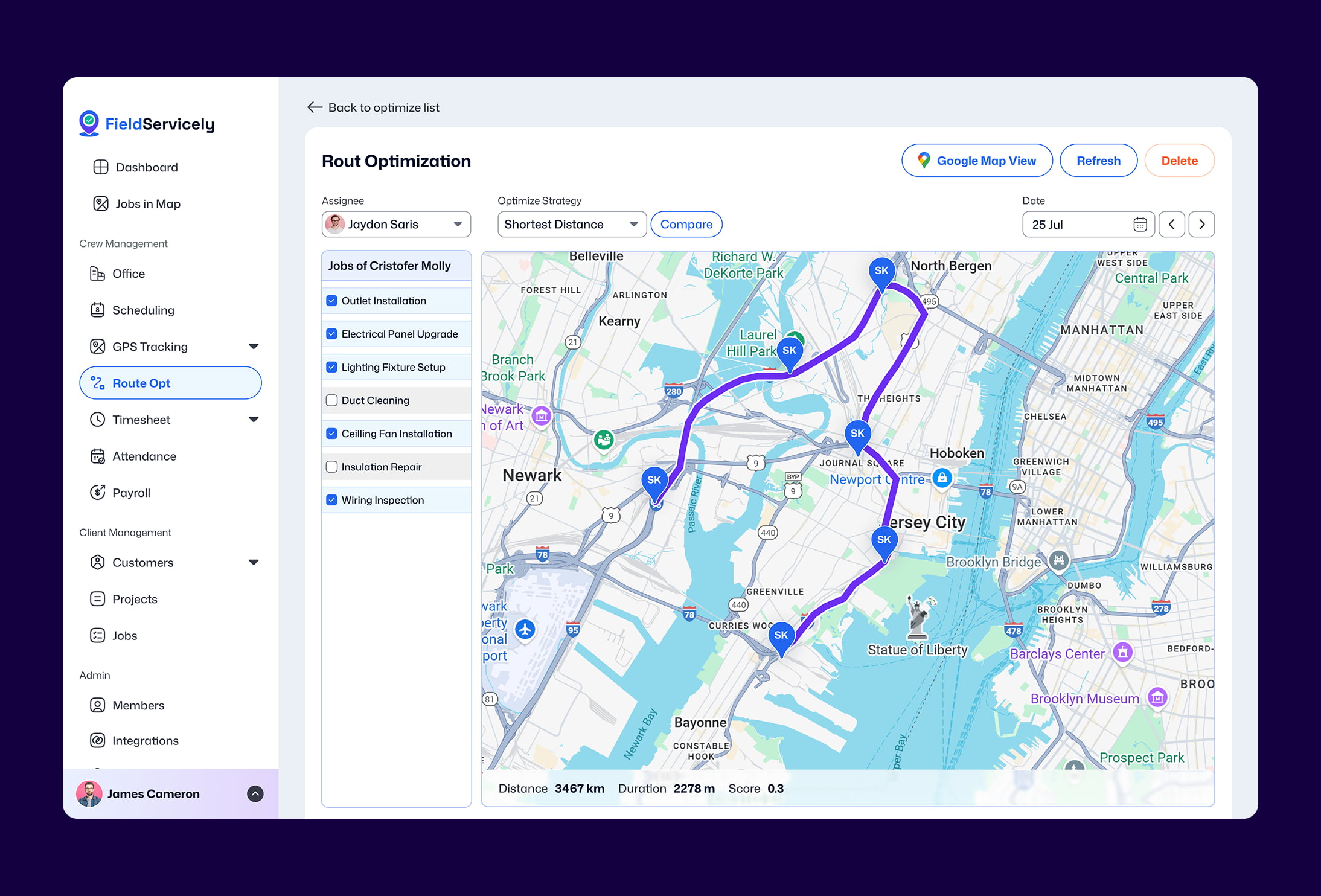Open Integrations from the sidebar
The image size is (1321, 896).
point(145,741)
